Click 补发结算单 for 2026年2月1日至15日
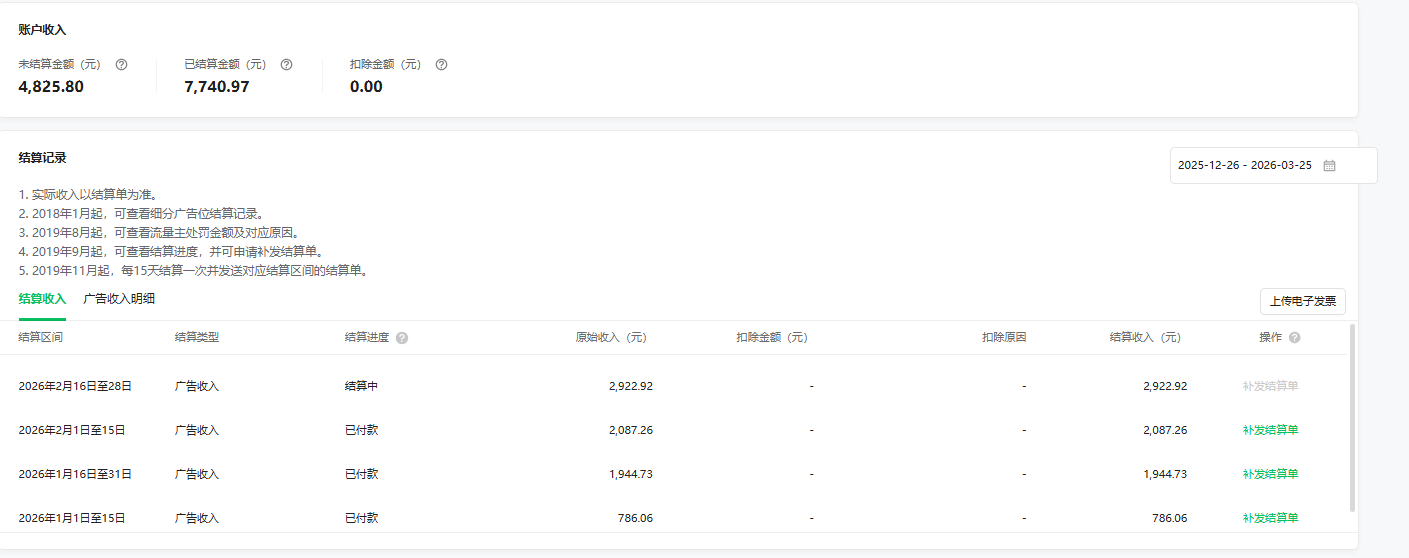This screenshot has height=558, width=1409. [x=1270, y=430]
